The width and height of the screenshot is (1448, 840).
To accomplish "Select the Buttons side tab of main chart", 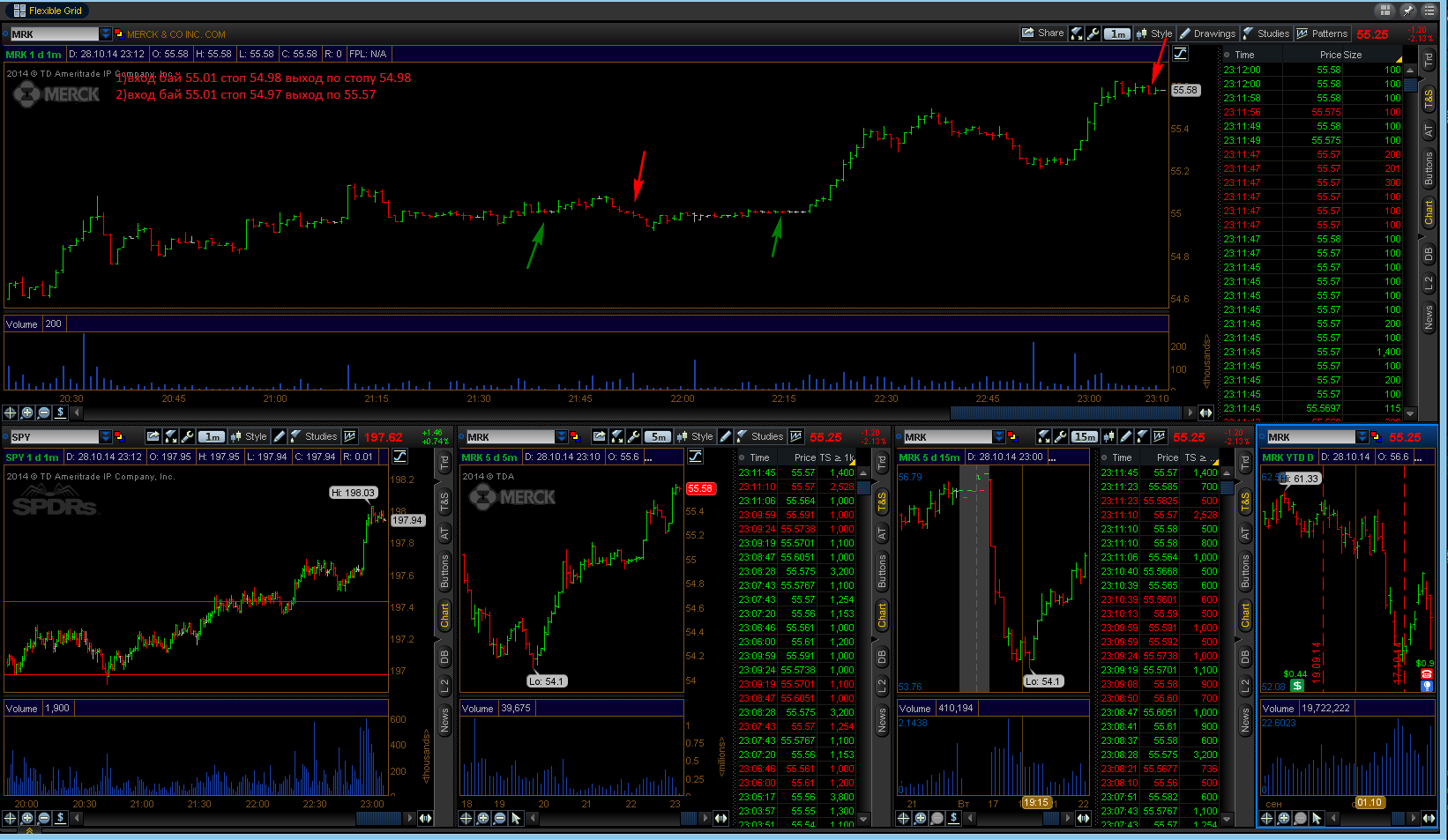I will tap(1429, 168).
